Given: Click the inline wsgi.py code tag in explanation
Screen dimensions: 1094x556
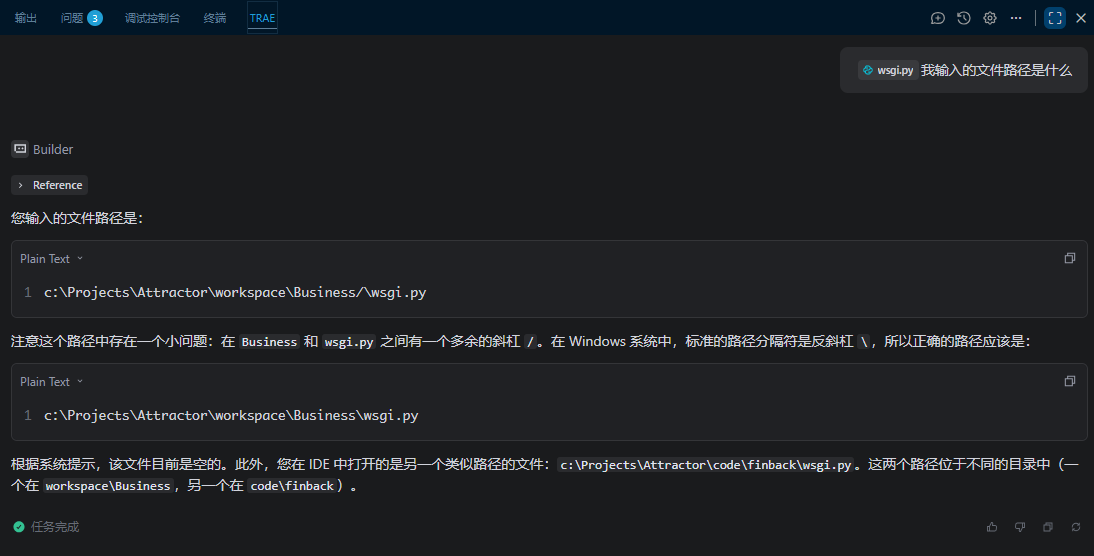Looking at the screenshot, I should [x=349, y=342].
